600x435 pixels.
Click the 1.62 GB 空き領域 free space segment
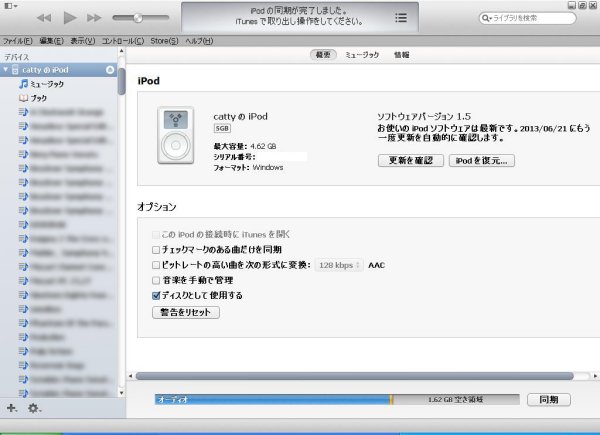click(x=455, y=399)
